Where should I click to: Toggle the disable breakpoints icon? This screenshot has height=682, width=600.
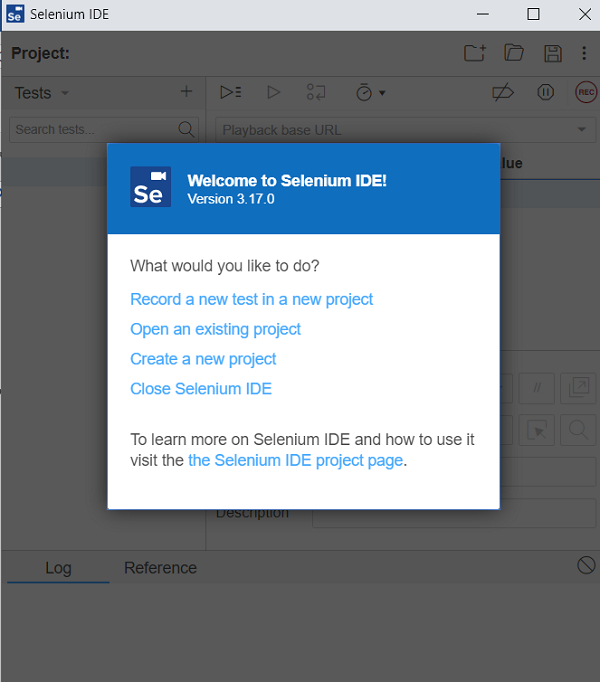coord(503,92)
